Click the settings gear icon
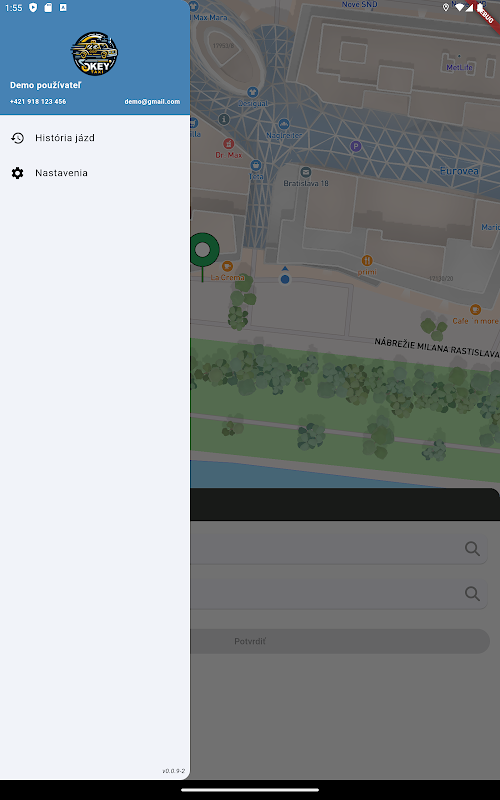The height and width of the screenshot is (800, 500). click(17, 173)
